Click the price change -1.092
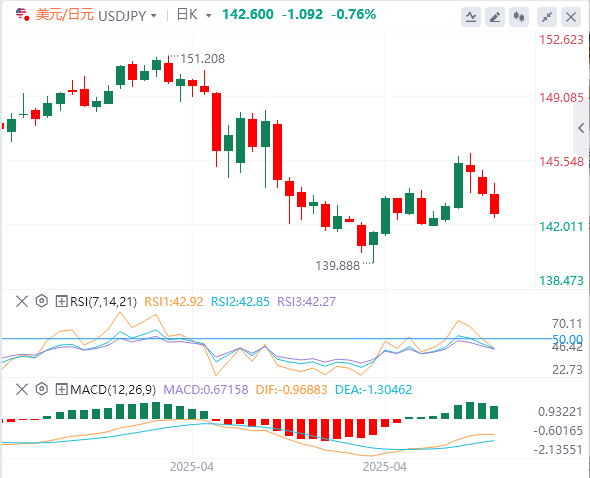 coord(302,15)
